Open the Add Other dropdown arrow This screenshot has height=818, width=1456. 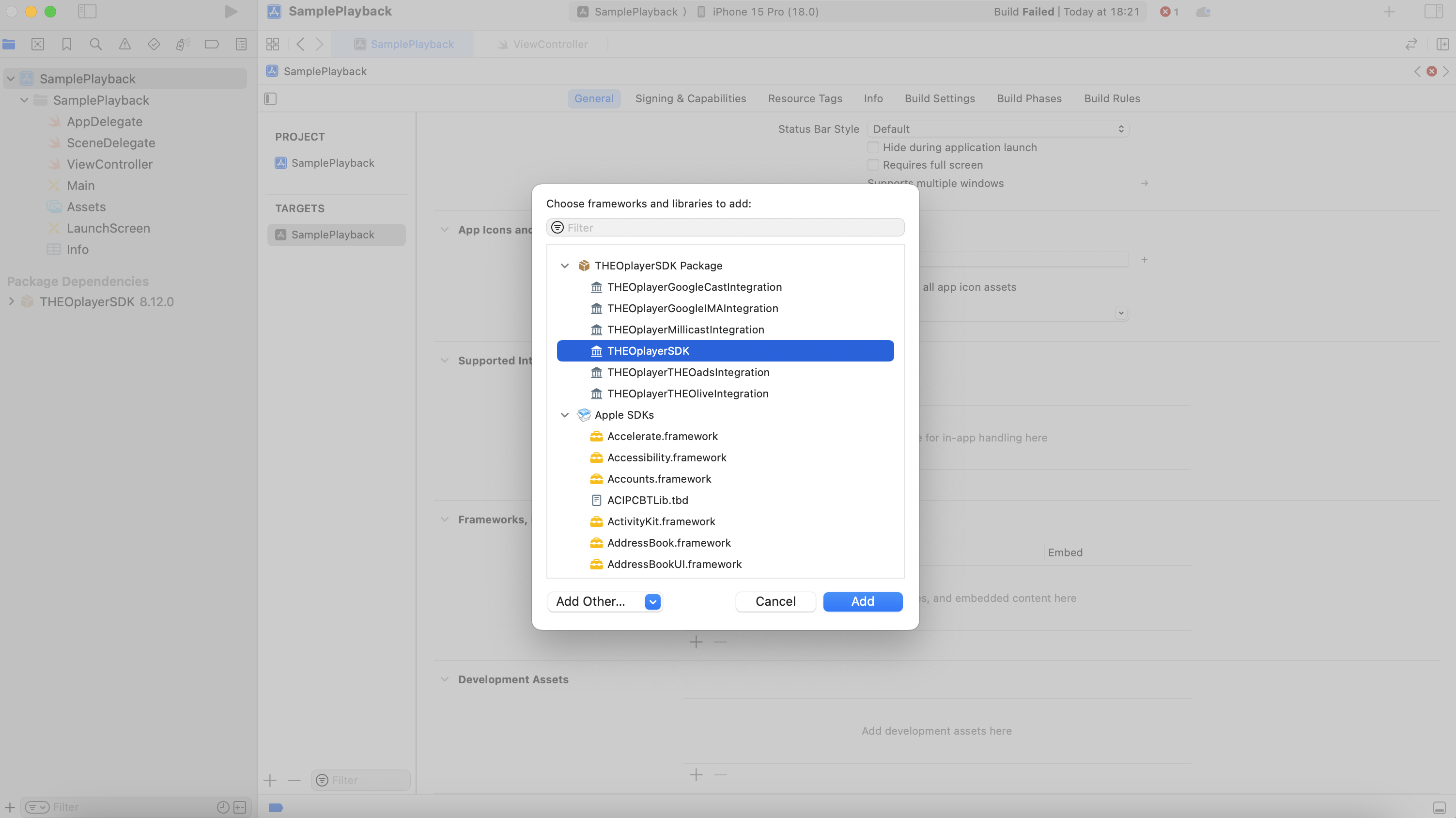(x=652, y=601)
